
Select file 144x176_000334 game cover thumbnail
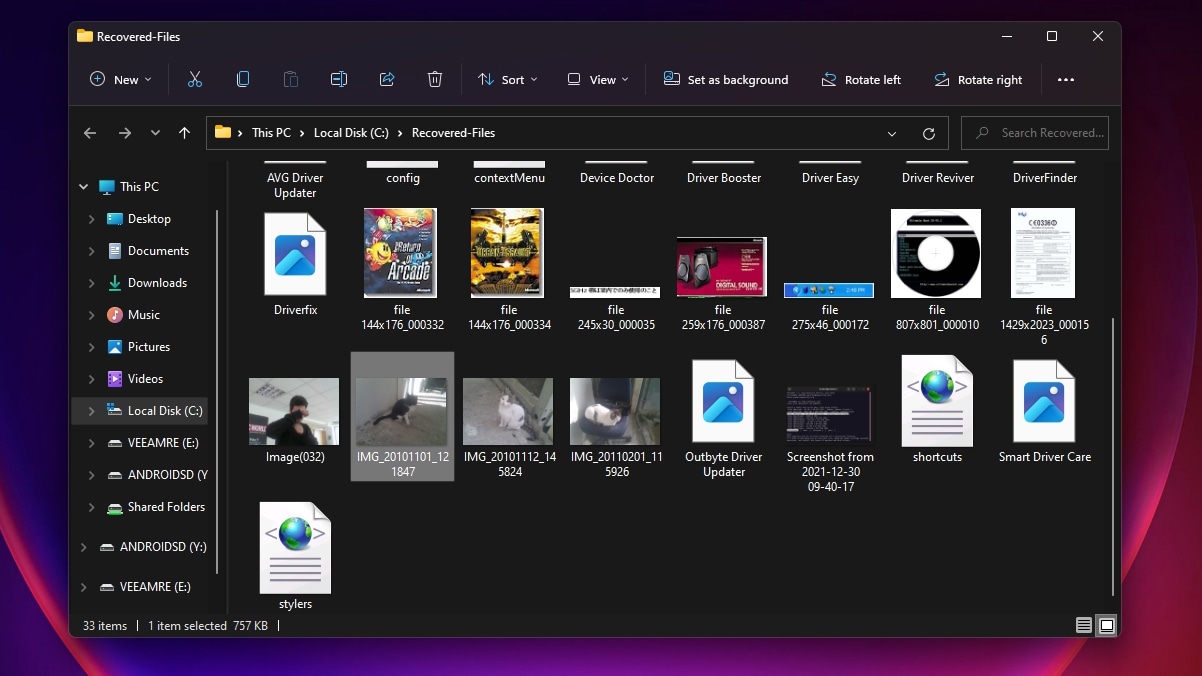507,253
